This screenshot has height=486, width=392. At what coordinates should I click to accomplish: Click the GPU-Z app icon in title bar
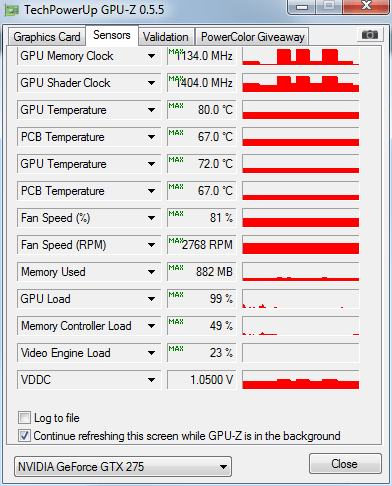(x=12, y=10)
